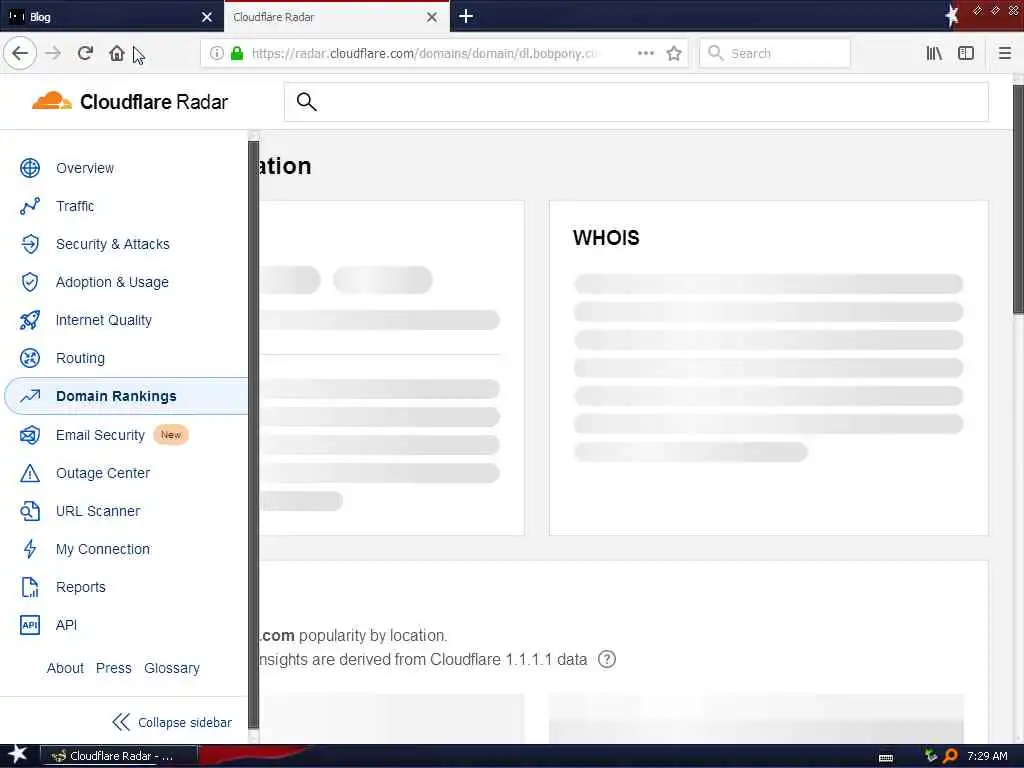The width and height of the screenshot is (1024, 768).
Task: Navigate to Internet Quality
Action: pyautogui.click(x=104, y=320)
